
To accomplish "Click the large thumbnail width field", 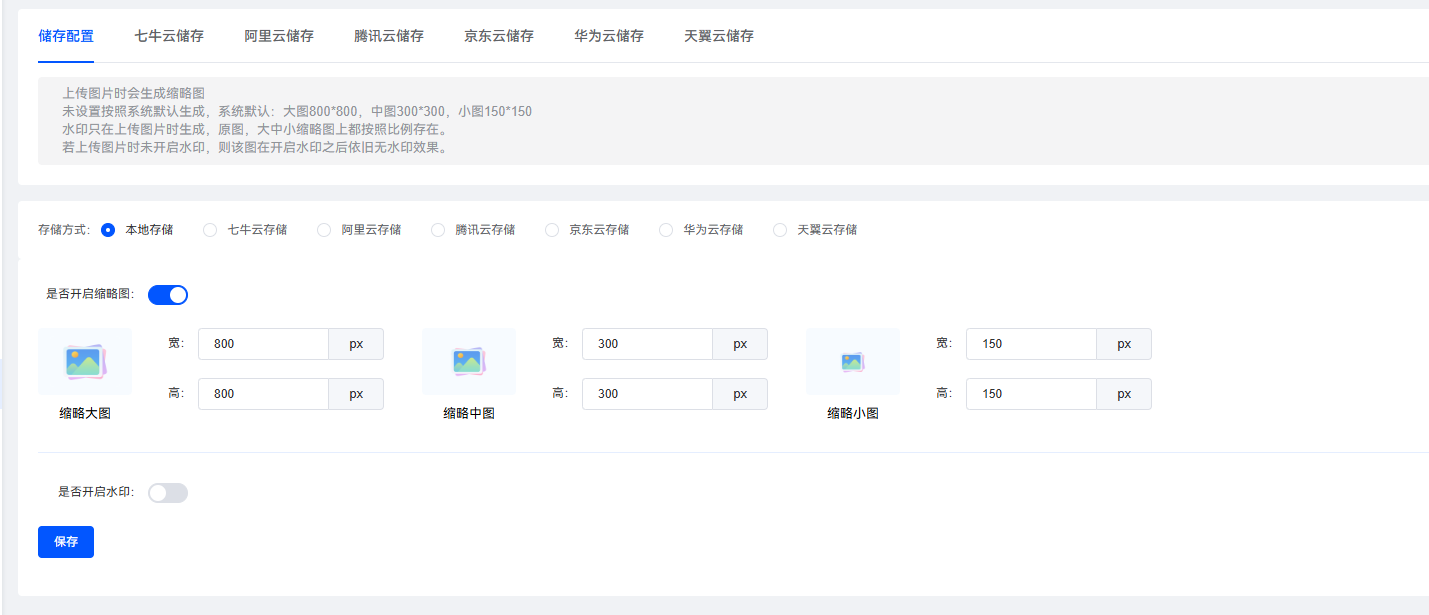I will (x=263, y=344).
